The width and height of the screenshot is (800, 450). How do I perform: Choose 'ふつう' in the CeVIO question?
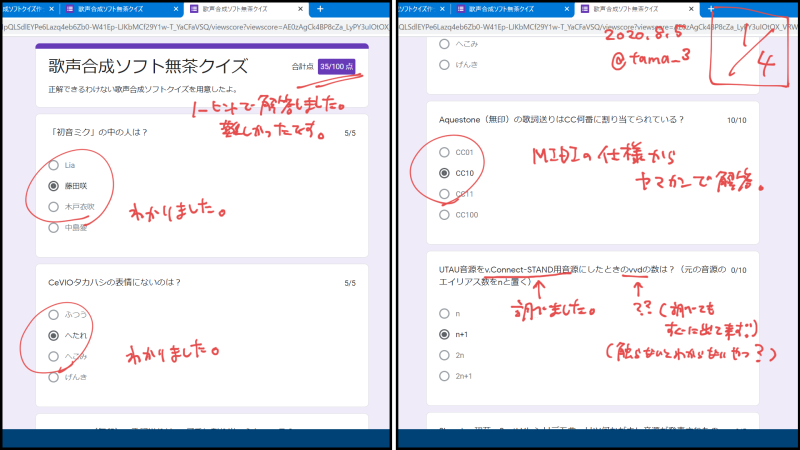(54, 314)
